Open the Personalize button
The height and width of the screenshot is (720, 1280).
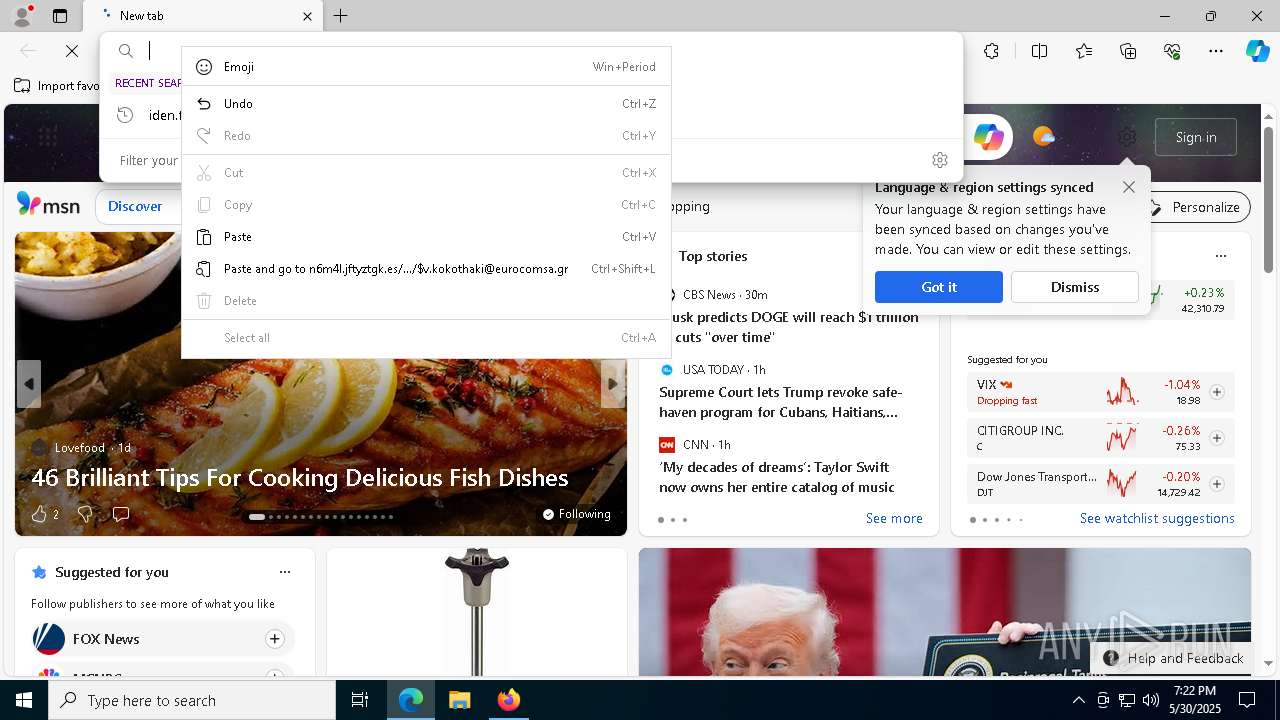pyautogui.click(x=1195, y=207)
